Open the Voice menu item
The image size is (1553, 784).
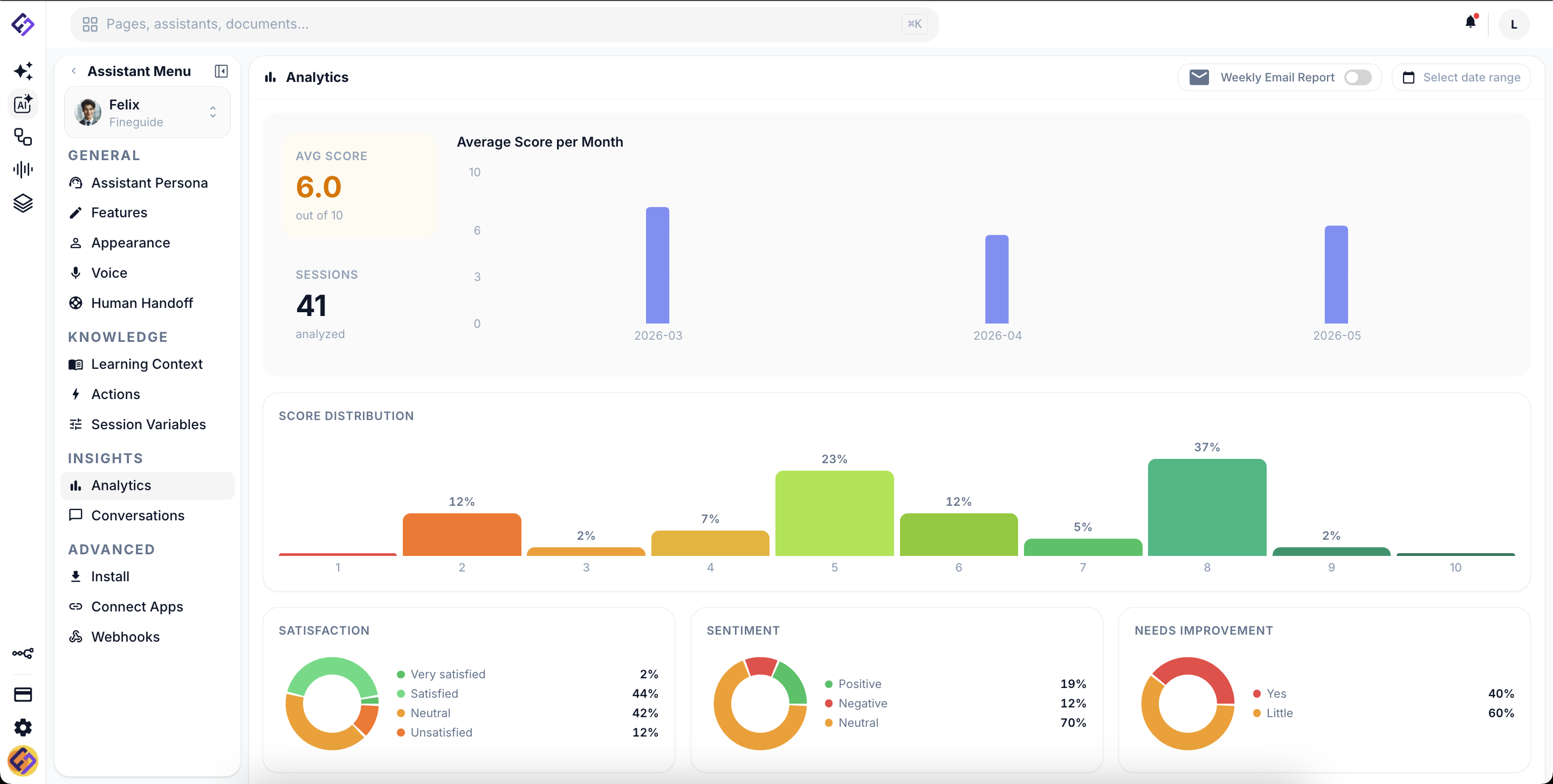point(147,273)
